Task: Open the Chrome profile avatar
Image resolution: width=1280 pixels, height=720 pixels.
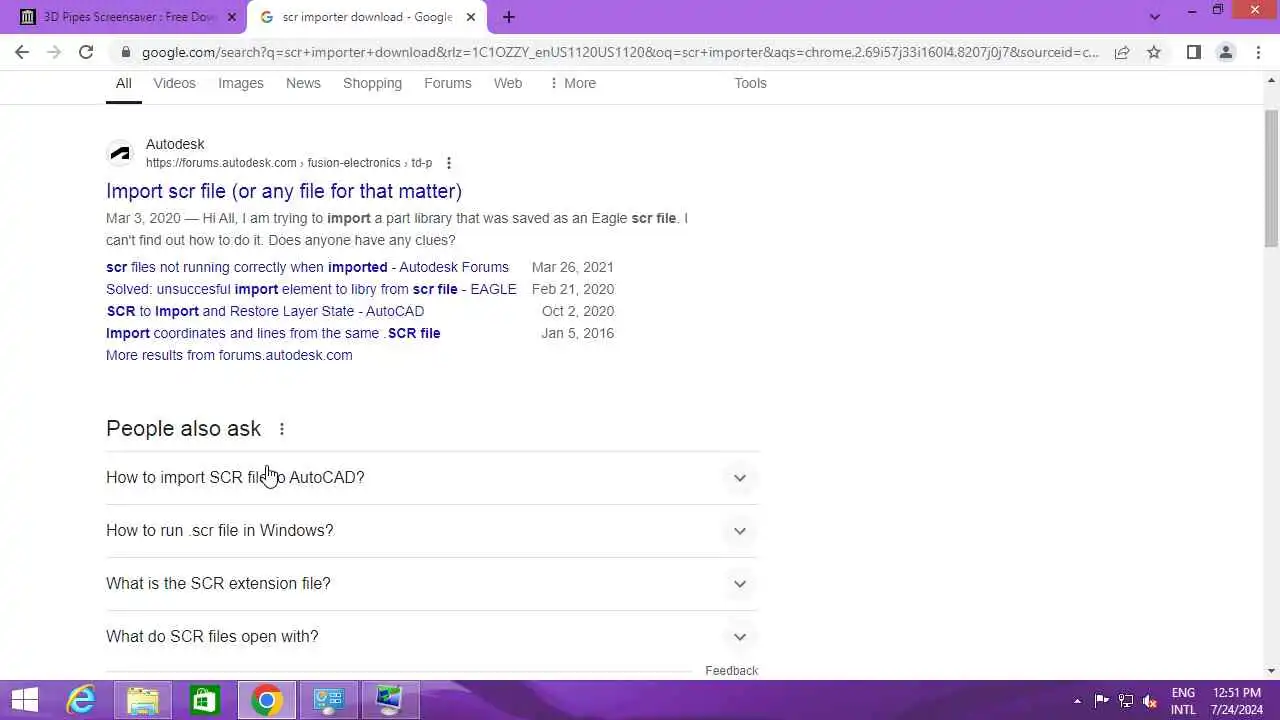Action: [1225, 52]
